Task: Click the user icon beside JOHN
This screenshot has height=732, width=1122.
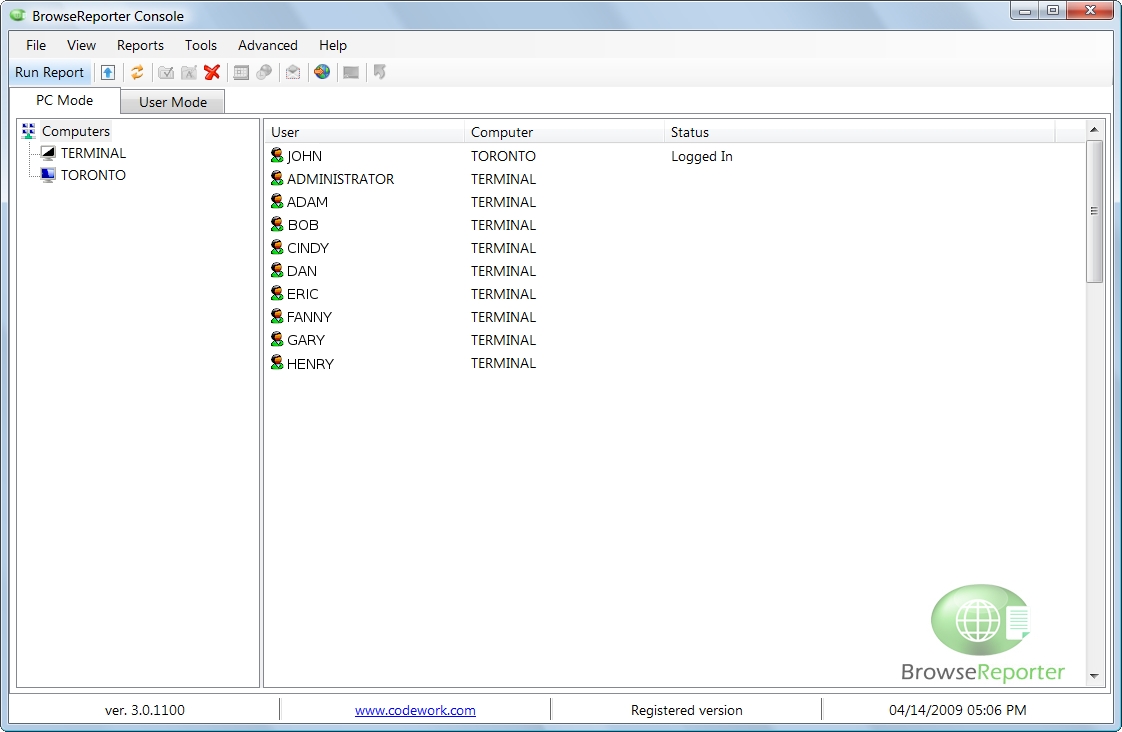Action: point(277,155)
